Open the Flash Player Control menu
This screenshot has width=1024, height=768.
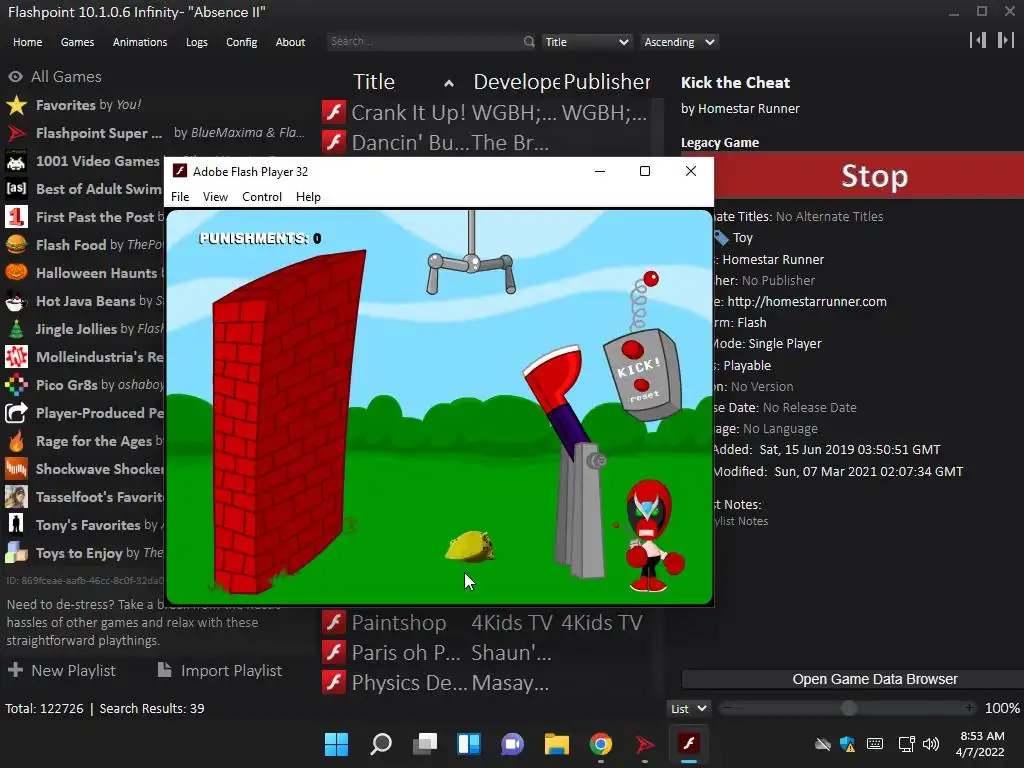point(262,197)
